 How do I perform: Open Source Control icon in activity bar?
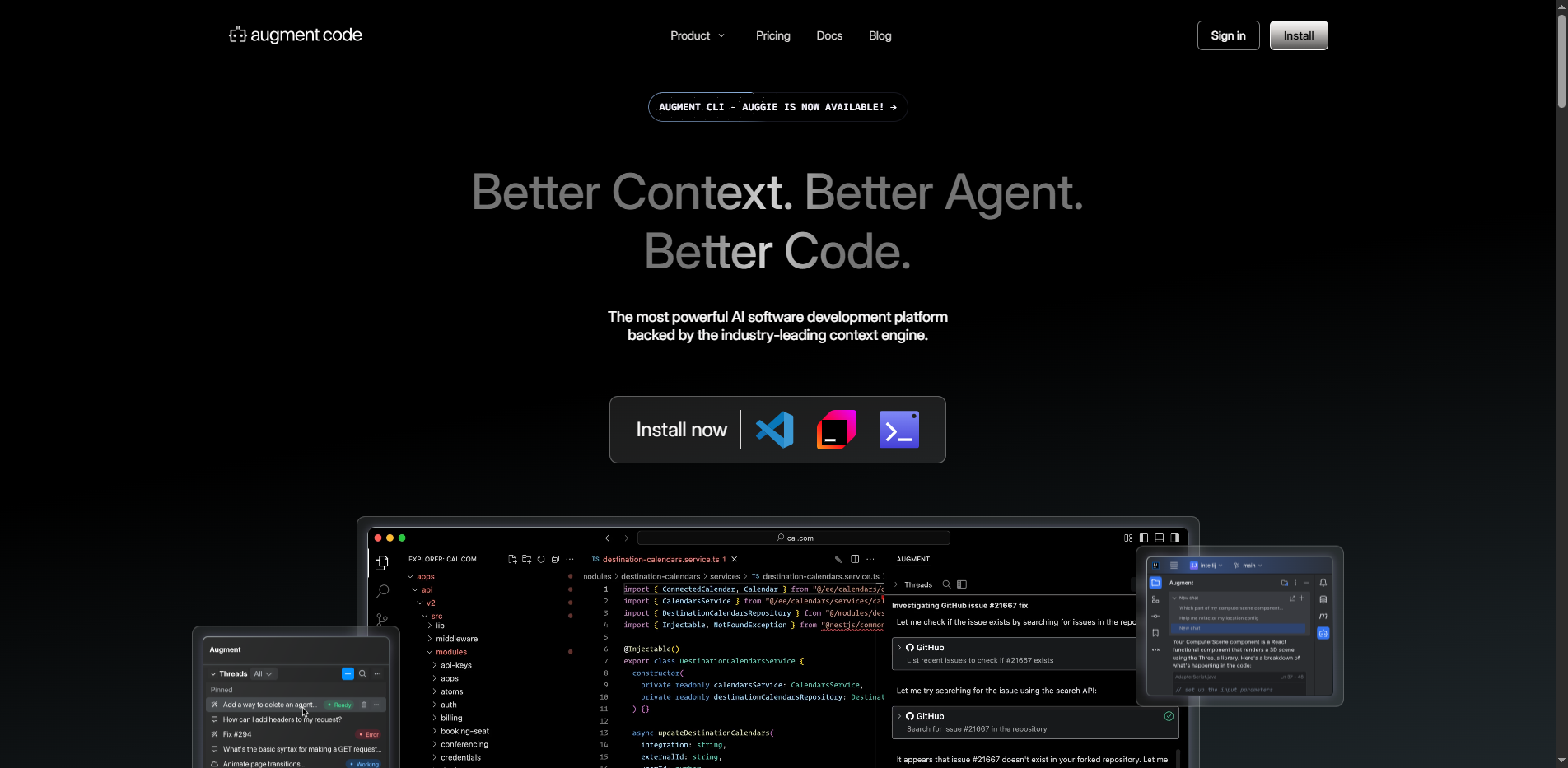(x=382, y=619)
